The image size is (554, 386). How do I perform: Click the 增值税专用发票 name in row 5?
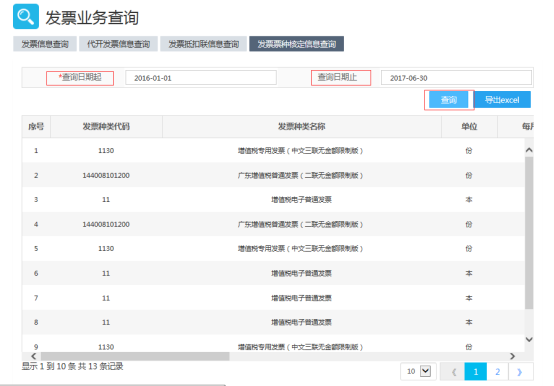300,249
